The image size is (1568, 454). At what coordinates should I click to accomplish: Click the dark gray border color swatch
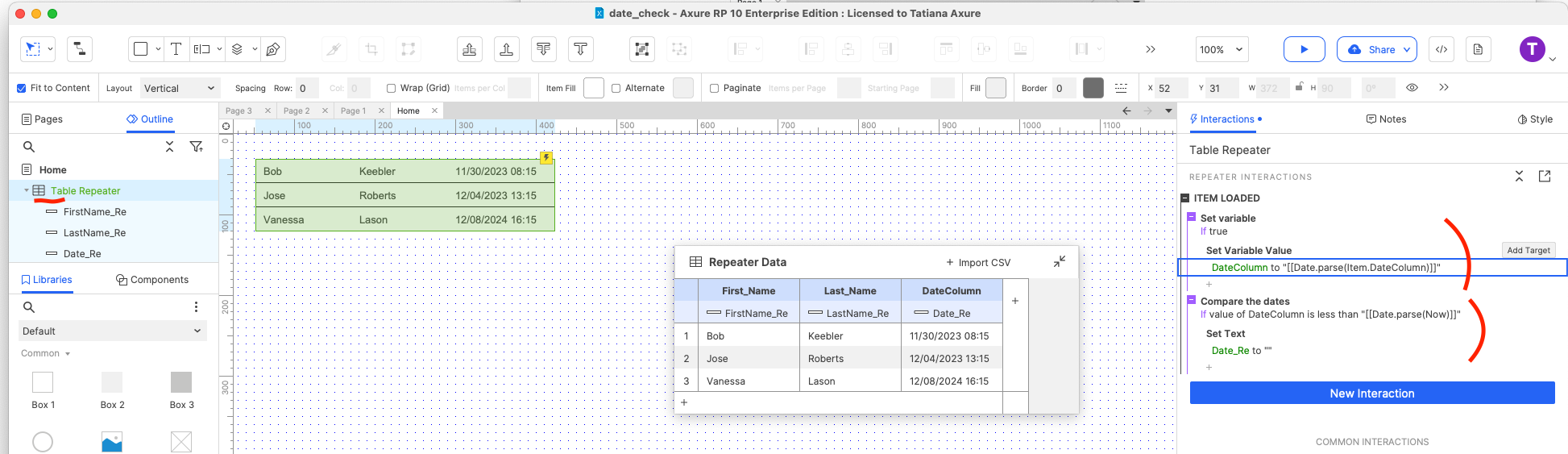coord(1093,88)
